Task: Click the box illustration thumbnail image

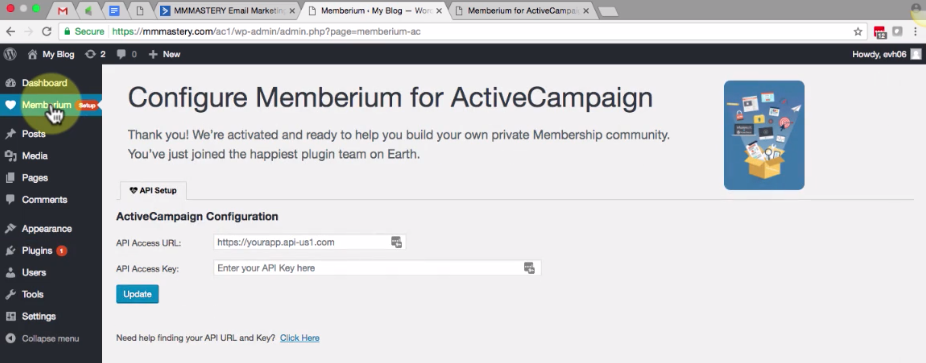Action: [764, 135]
